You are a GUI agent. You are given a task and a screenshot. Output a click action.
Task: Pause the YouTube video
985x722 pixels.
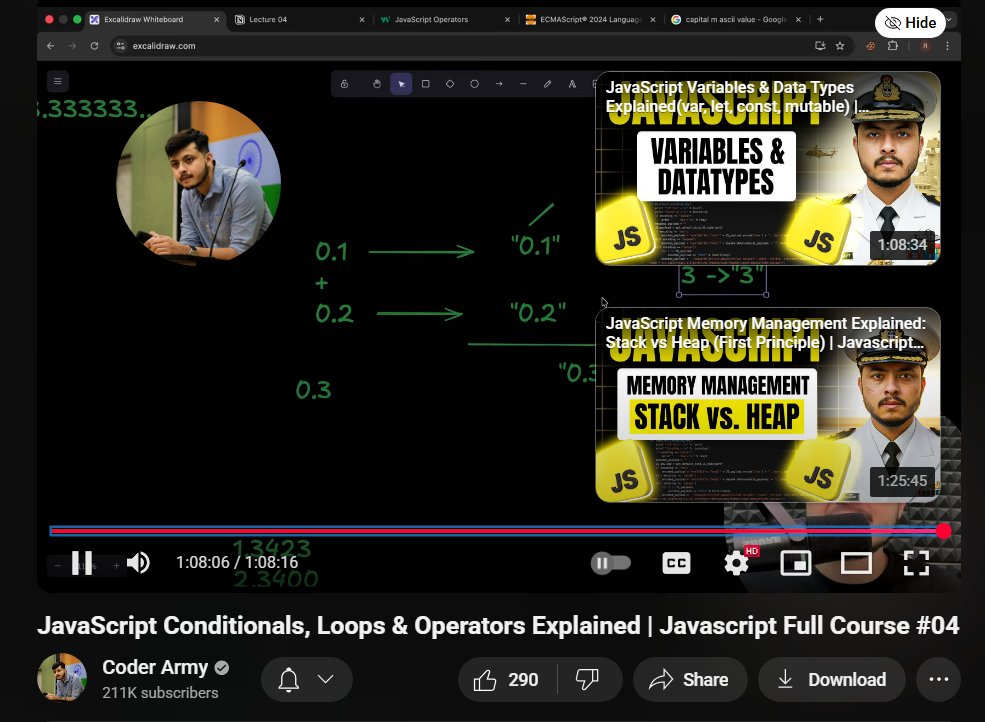click(82, 563)
